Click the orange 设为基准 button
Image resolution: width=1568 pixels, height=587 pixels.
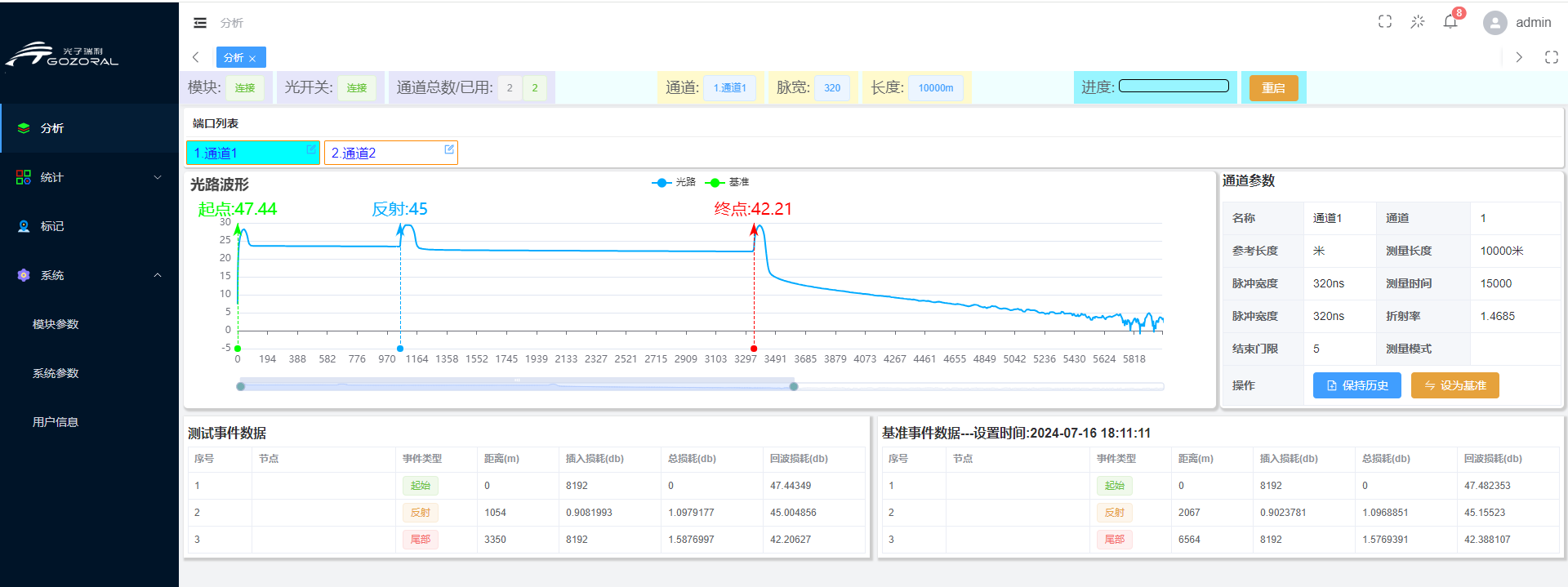tap(1454, 385)
